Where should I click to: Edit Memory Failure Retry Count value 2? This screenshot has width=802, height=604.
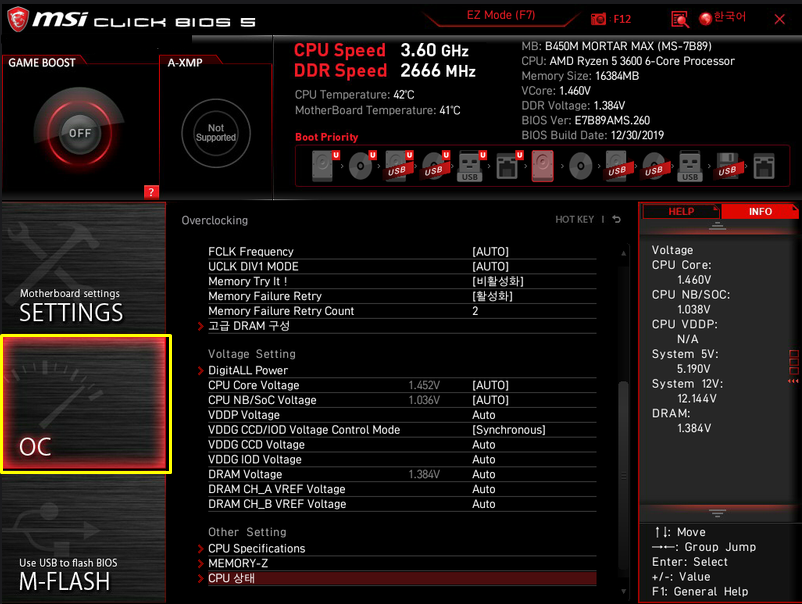point(475,311)
